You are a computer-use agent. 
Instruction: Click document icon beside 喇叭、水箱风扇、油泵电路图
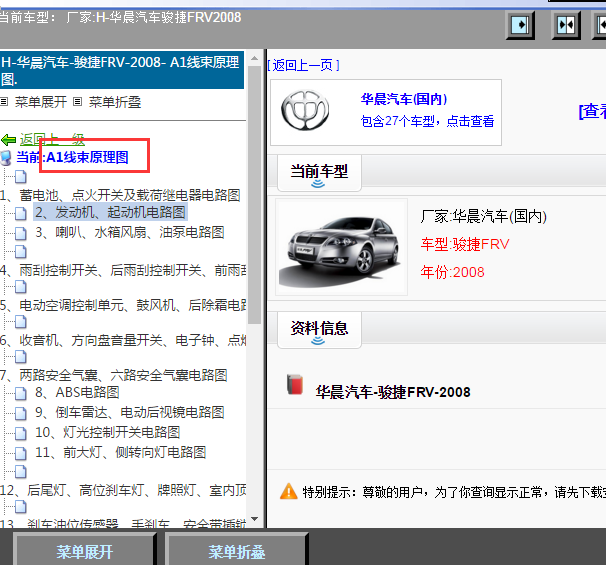(x=20, y=233)
